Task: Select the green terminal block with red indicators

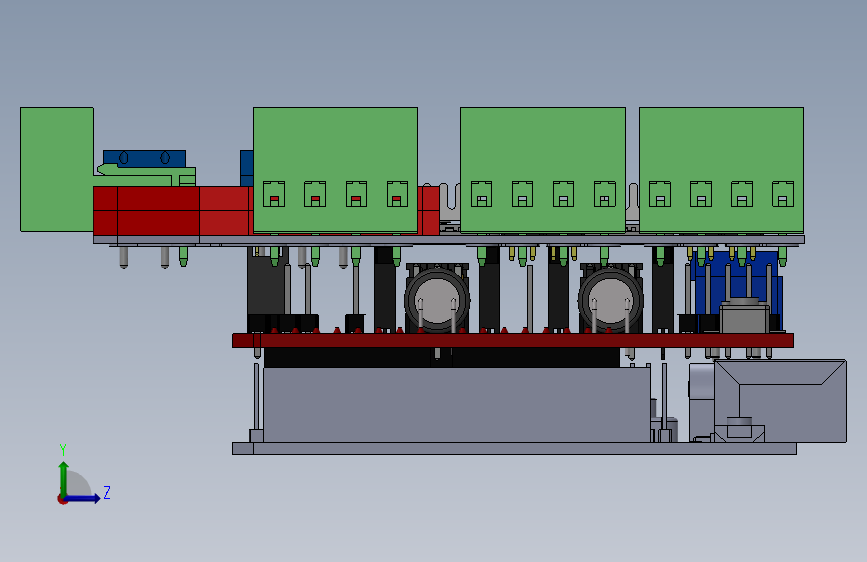Action: click(335, 169)
